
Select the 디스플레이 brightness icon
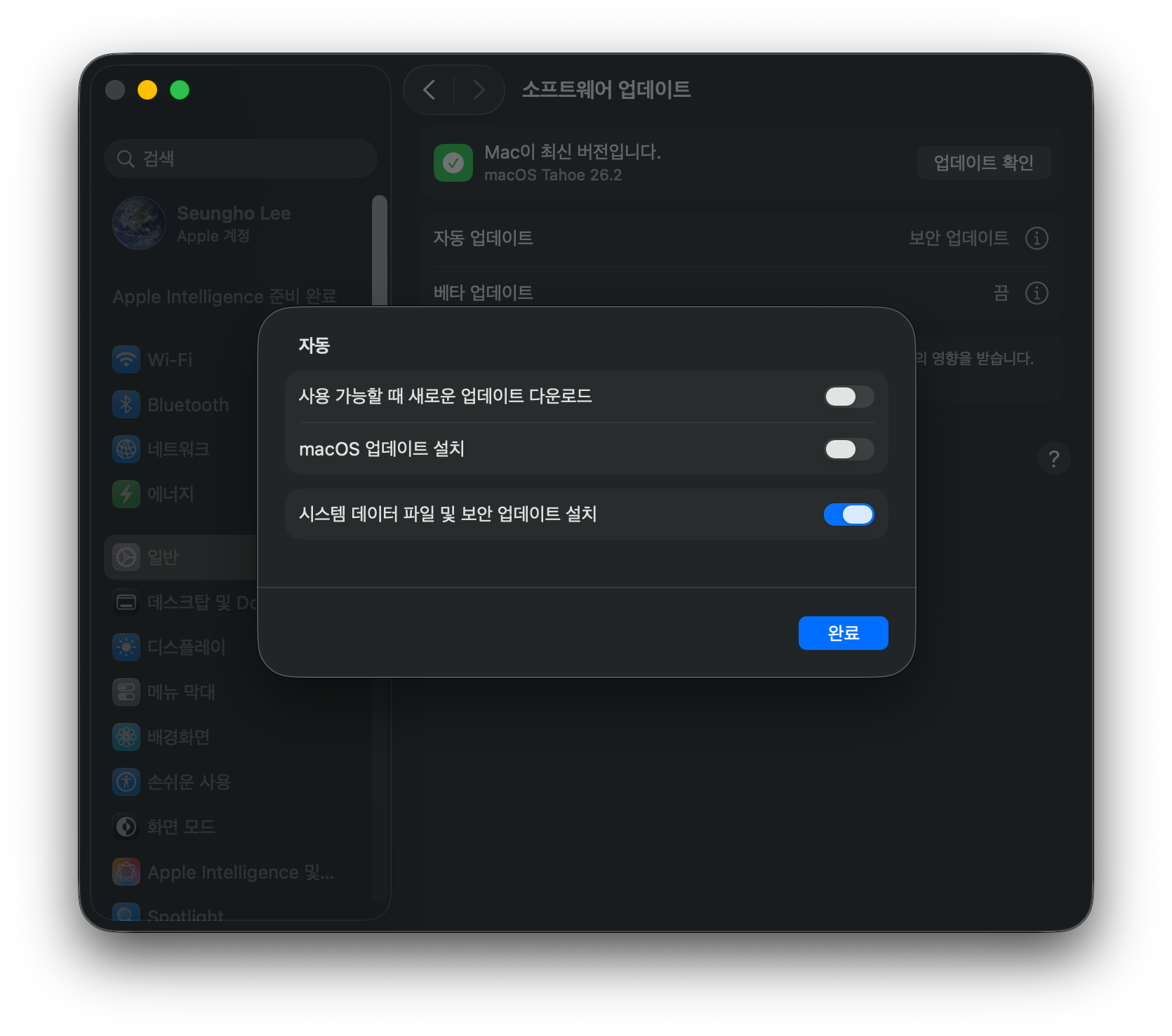click(126, 647)
